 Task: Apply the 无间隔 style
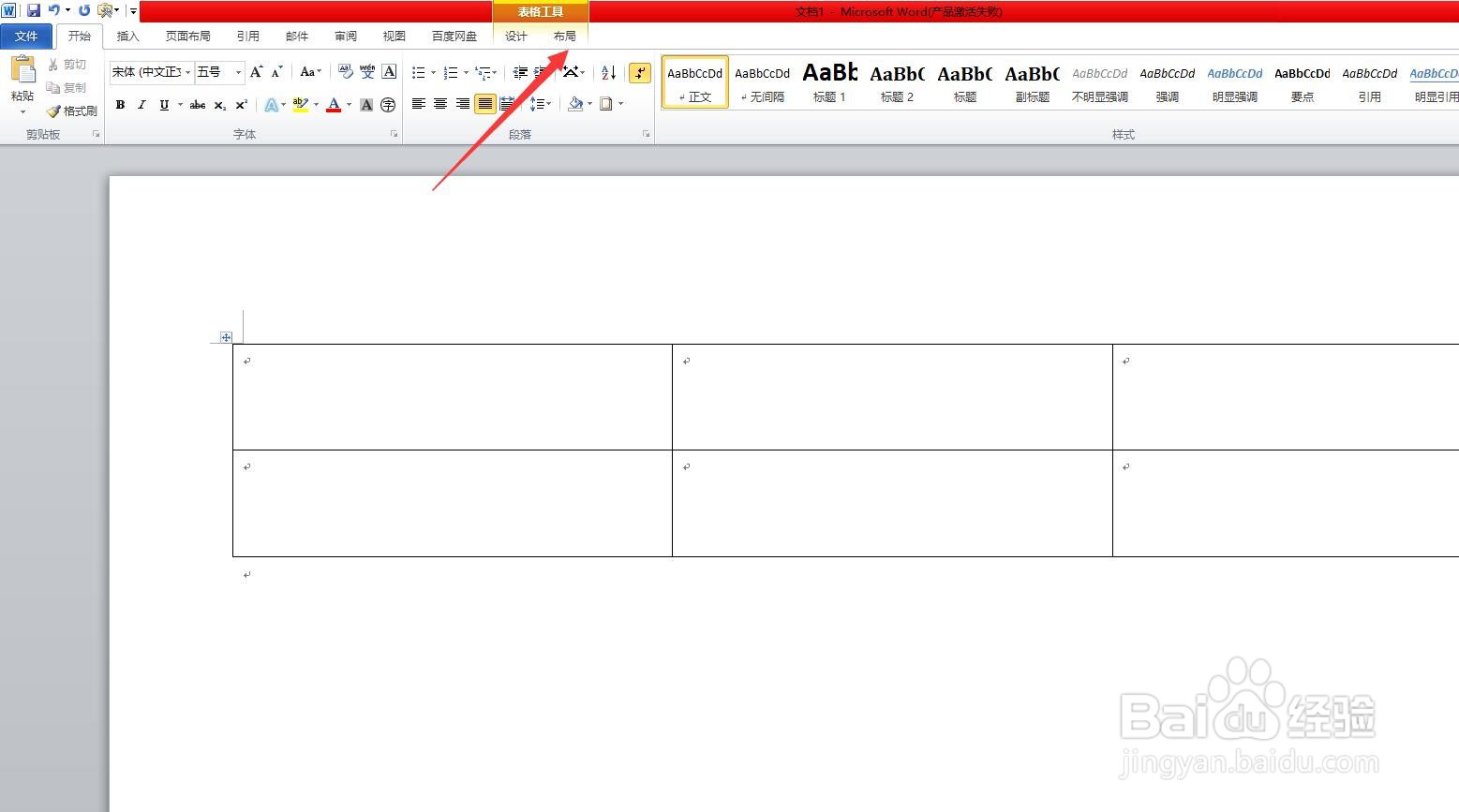coord(762,82)
